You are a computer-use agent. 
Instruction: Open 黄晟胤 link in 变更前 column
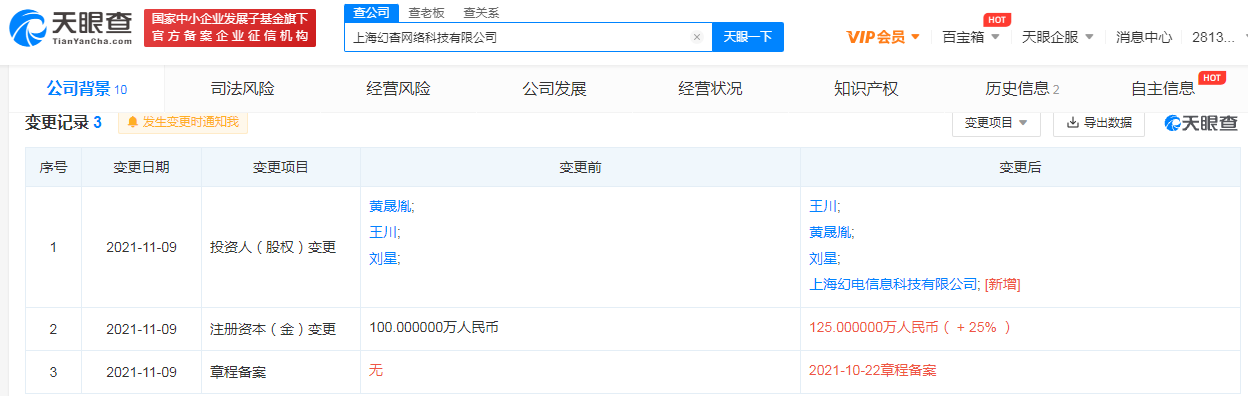(391, 206)
